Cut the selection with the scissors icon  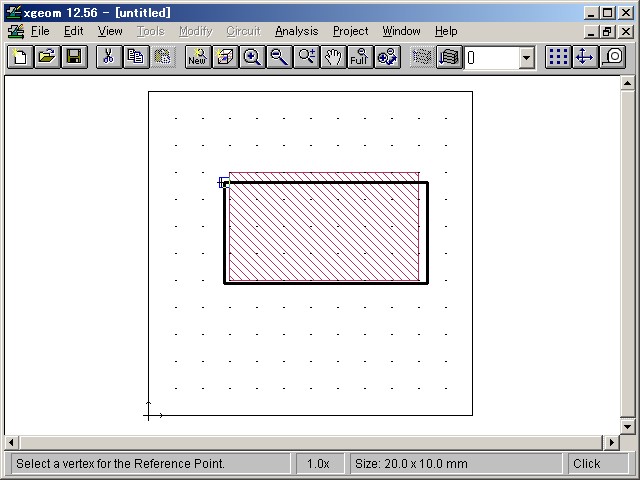tap(109, 57)
